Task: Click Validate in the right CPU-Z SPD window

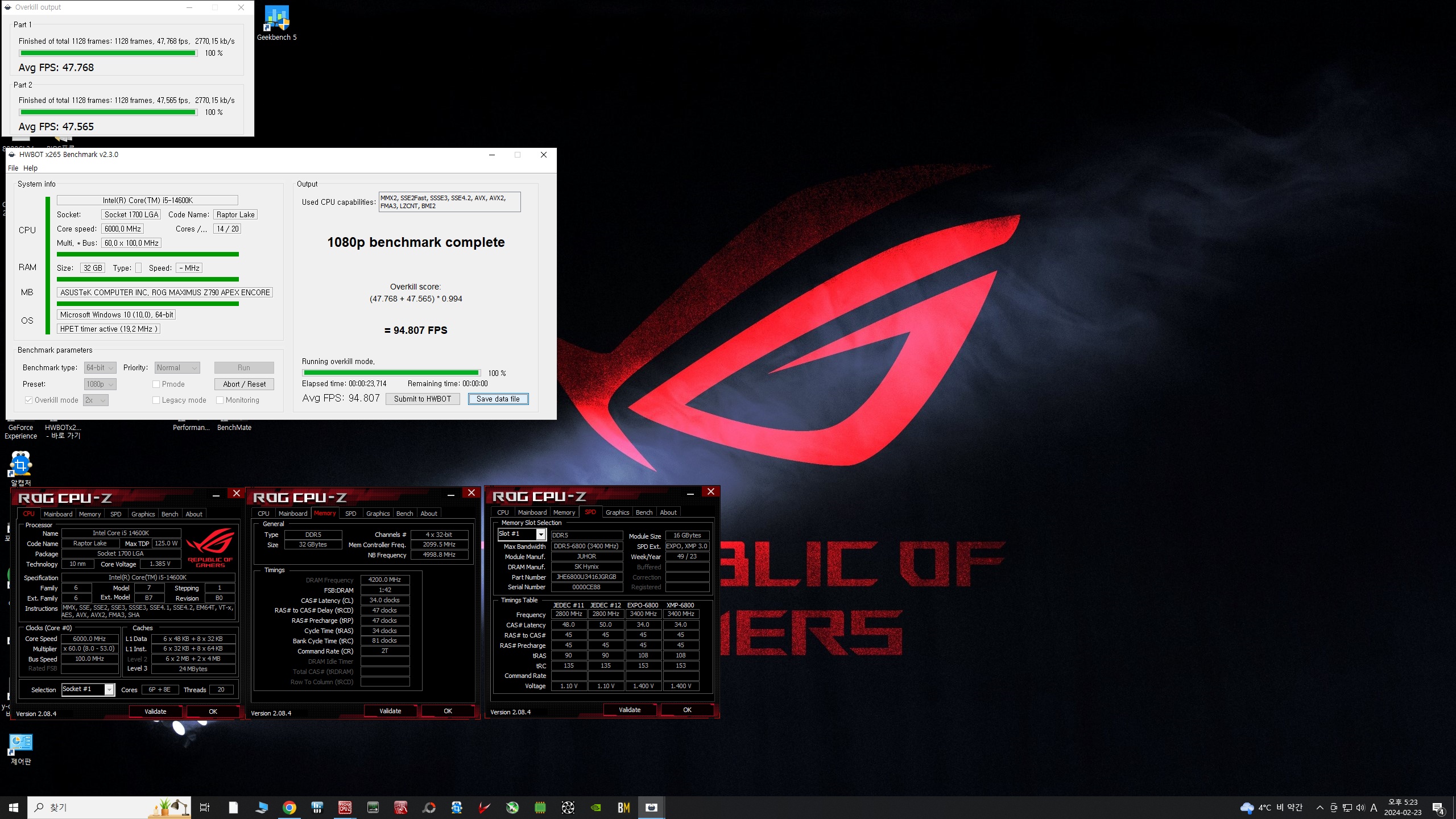Action: [x=630, y=710]
